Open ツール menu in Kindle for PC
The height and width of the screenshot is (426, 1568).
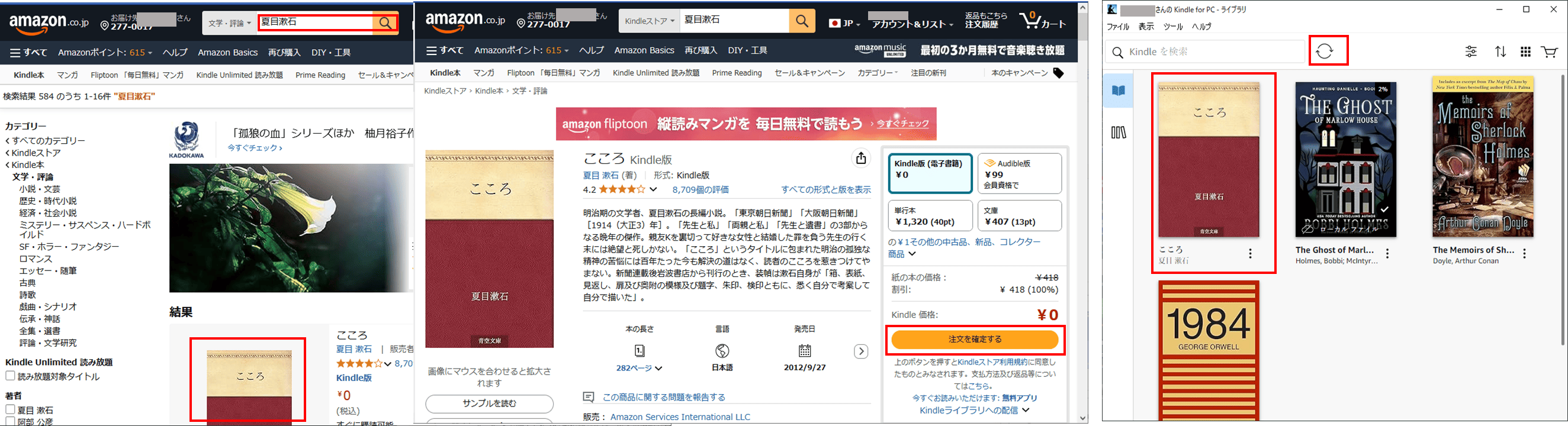click(1173, 27)
